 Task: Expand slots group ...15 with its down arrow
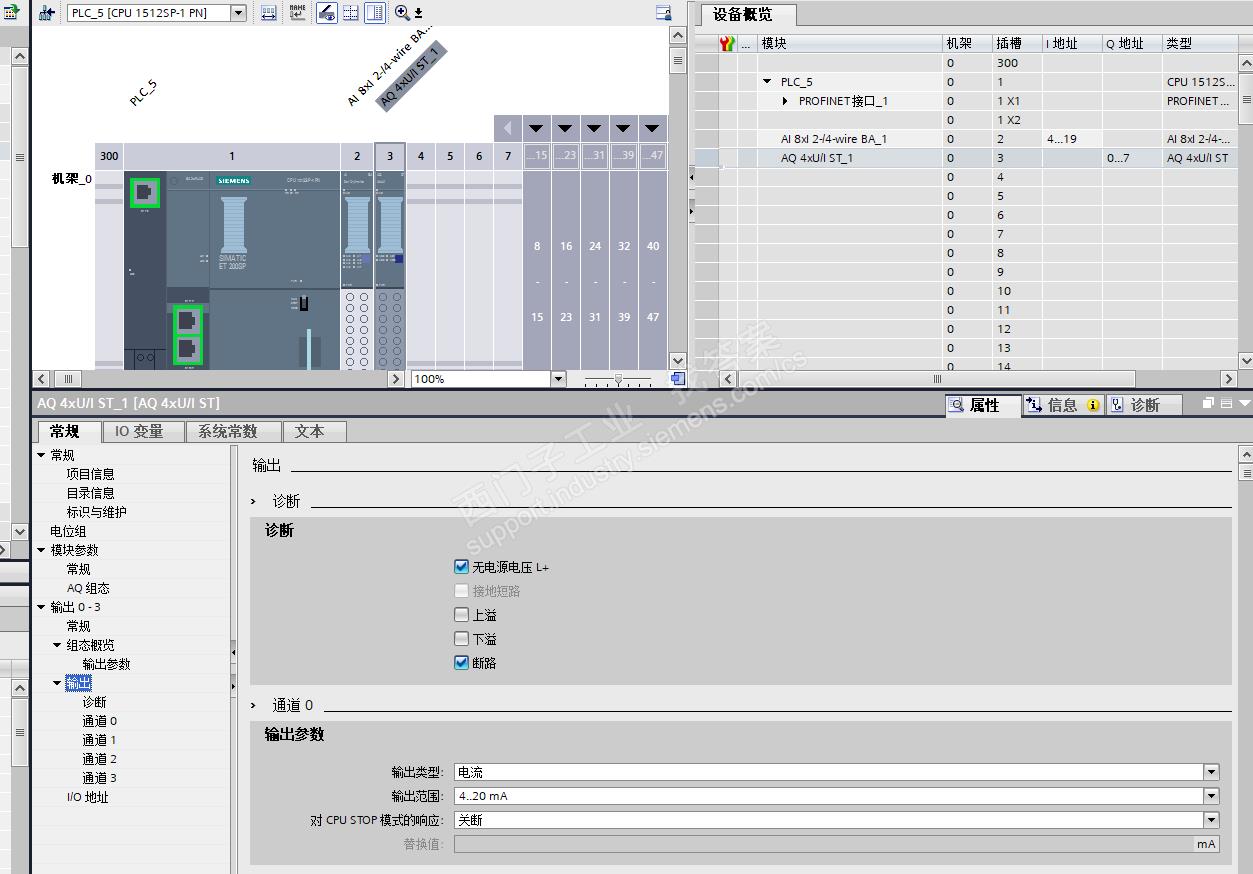pos(537,128)
